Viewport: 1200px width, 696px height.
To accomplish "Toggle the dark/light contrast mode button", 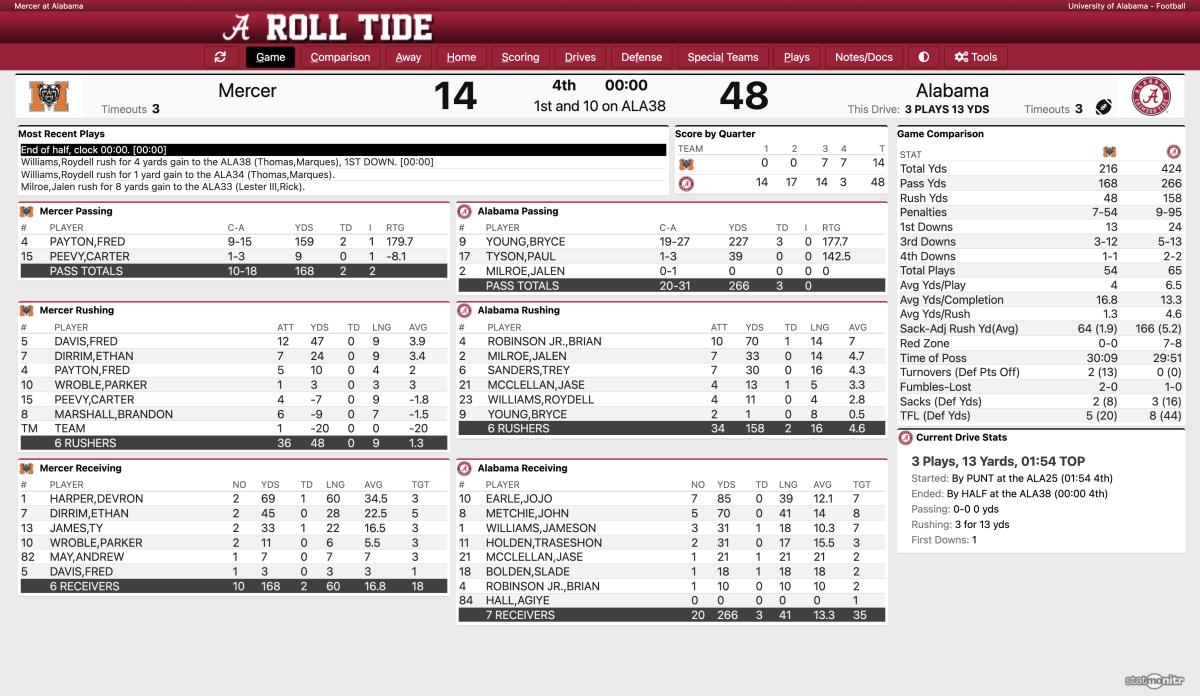I will point(923,57).
